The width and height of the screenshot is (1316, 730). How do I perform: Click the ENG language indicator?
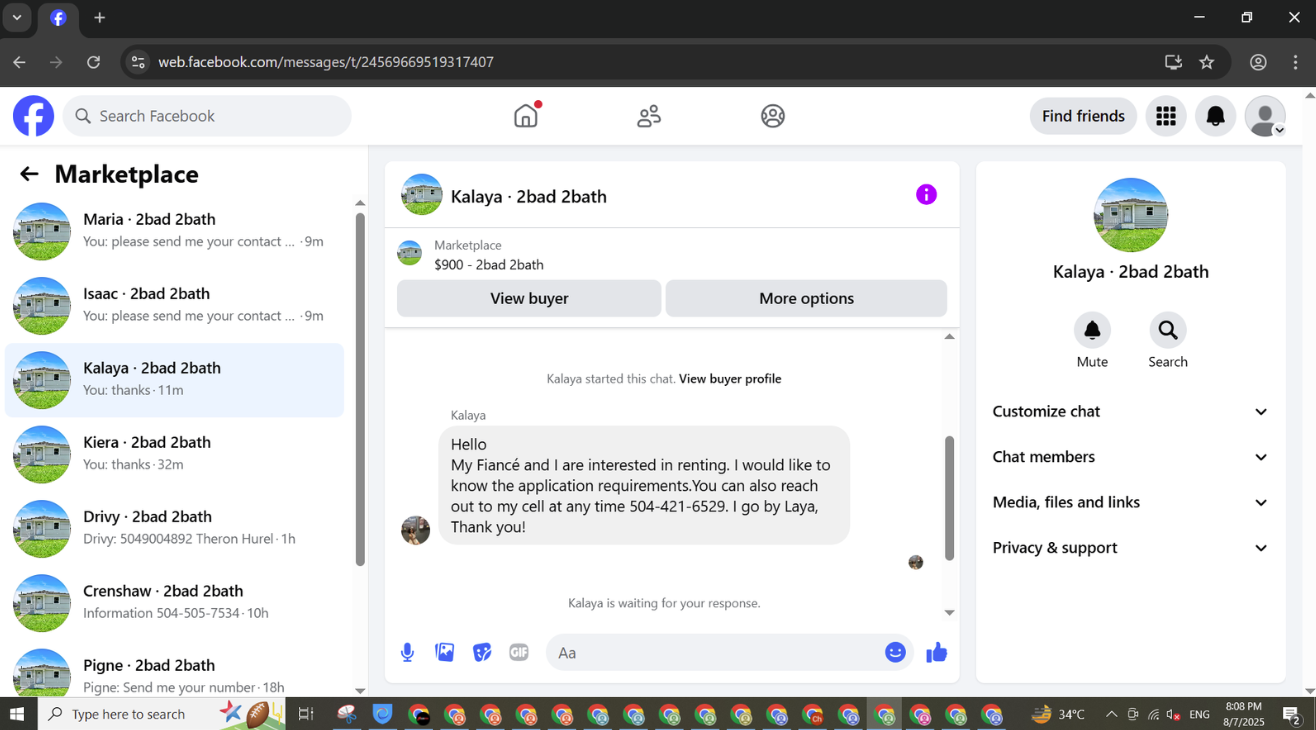(x=1199, y=714)
